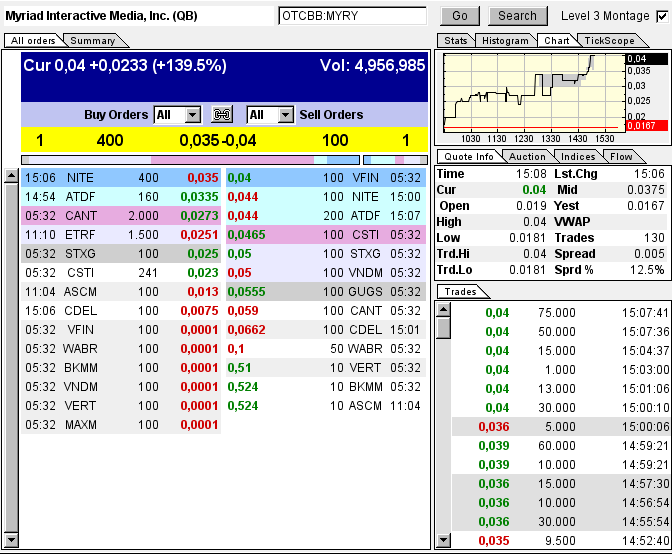Click the order book scroll down arrow

pyautogui.click(x=12, y=540)
